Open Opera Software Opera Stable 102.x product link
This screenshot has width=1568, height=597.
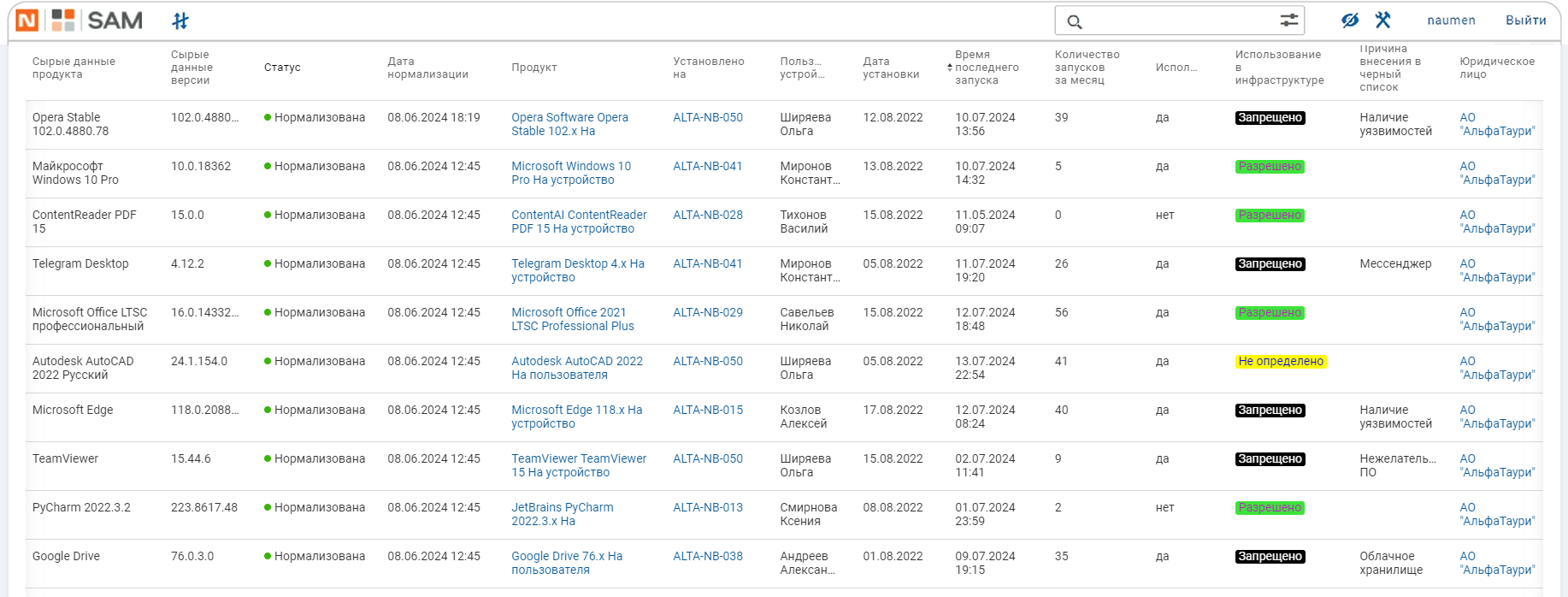click(x=569, y=124)
